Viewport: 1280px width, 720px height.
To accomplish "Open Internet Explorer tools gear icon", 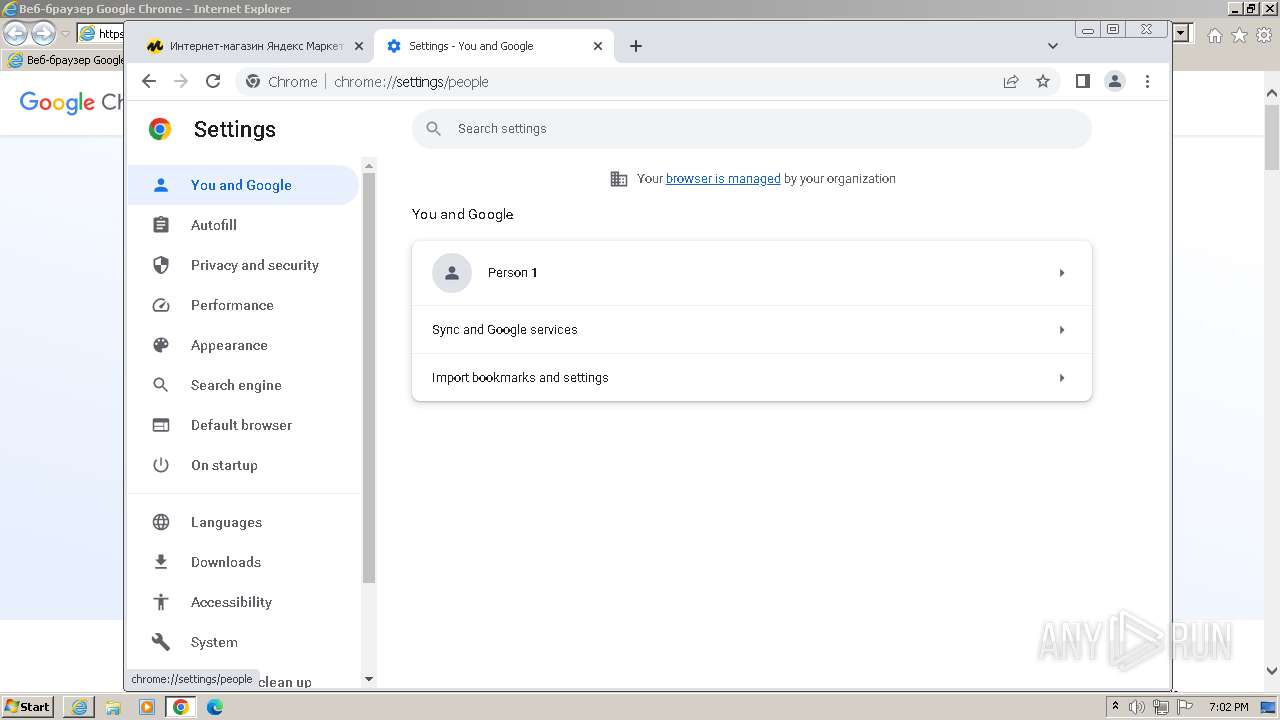I will (x=1264, y=35).
